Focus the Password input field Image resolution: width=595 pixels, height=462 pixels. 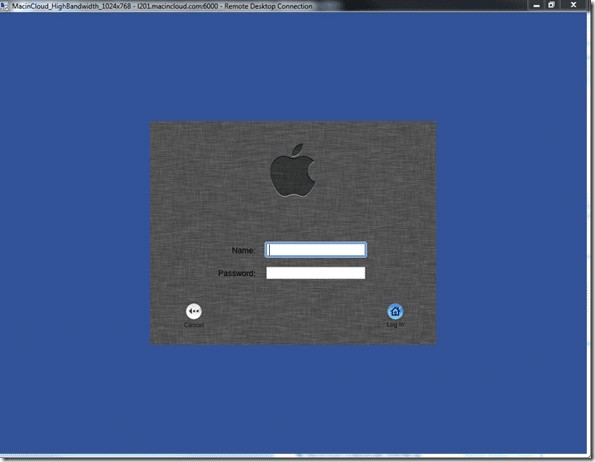click(x=316, y=273)
